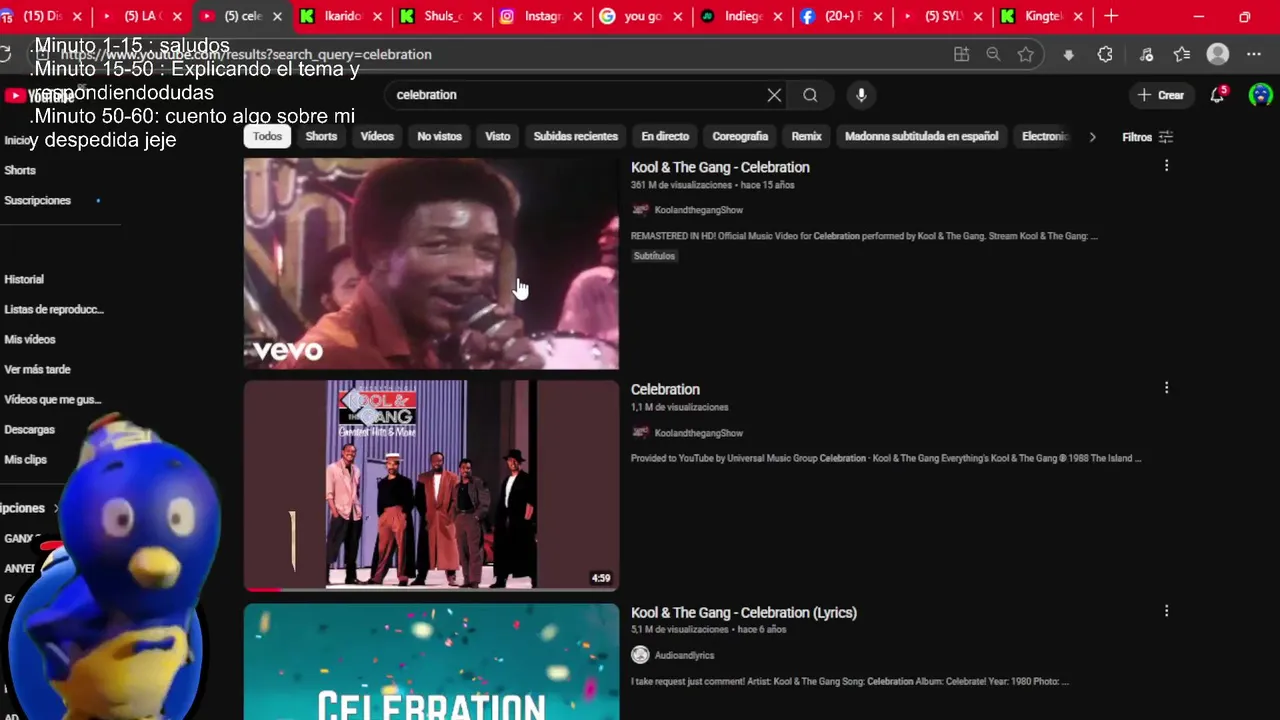The height and width of the screenshot is (720, 1280).
Task: Open the Filtros options
Action: click(1147, 137)
